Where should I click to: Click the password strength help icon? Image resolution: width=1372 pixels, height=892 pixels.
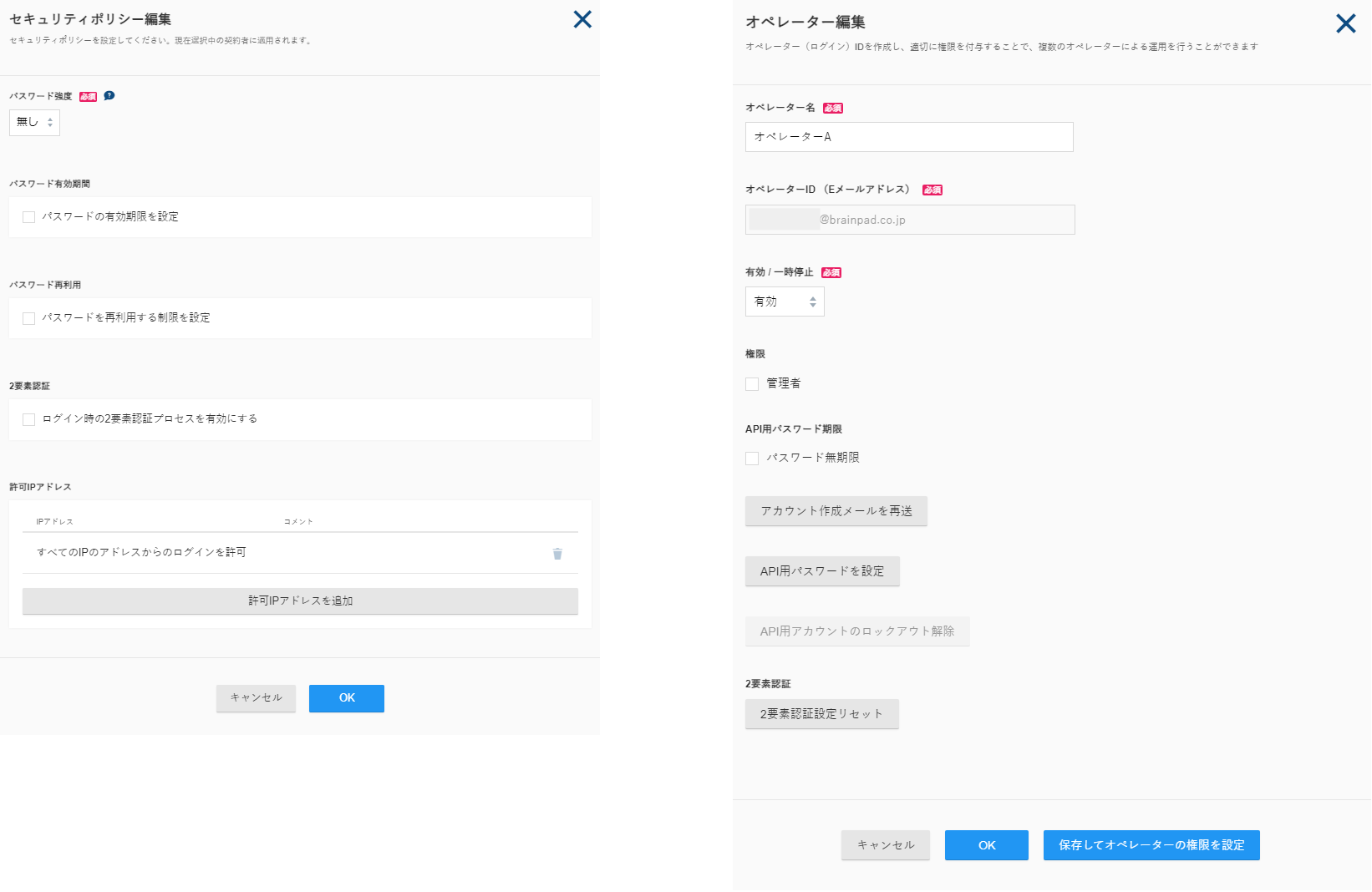[109, 96]
